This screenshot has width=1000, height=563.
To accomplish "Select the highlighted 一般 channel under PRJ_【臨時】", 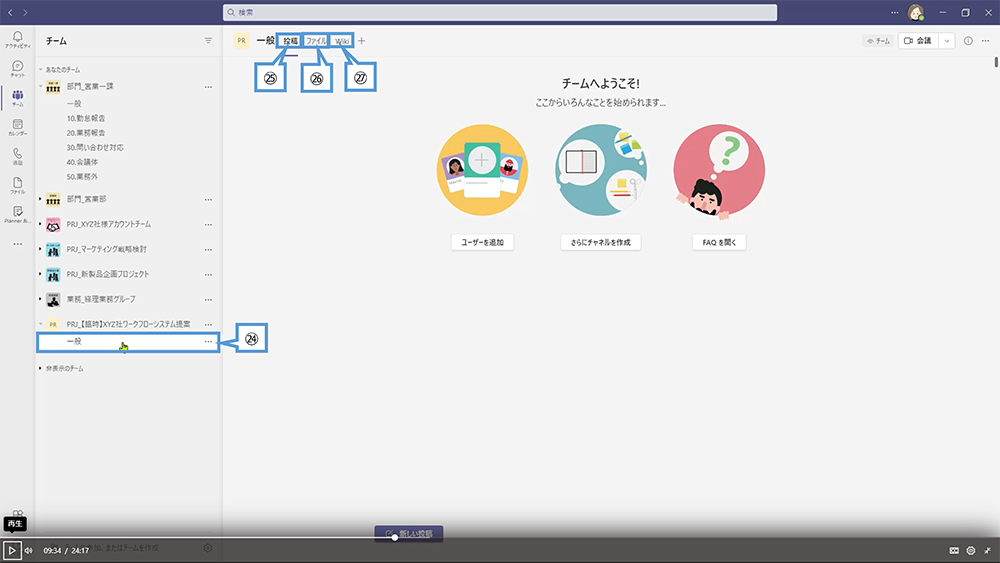I will (x=128, y=342).
